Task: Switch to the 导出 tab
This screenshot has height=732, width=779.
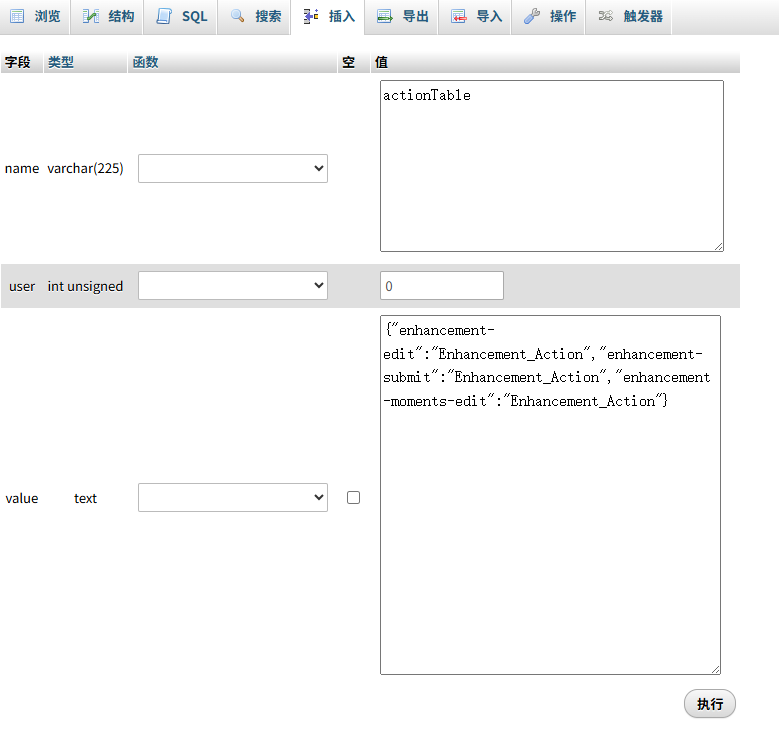Action: point(415,17)
